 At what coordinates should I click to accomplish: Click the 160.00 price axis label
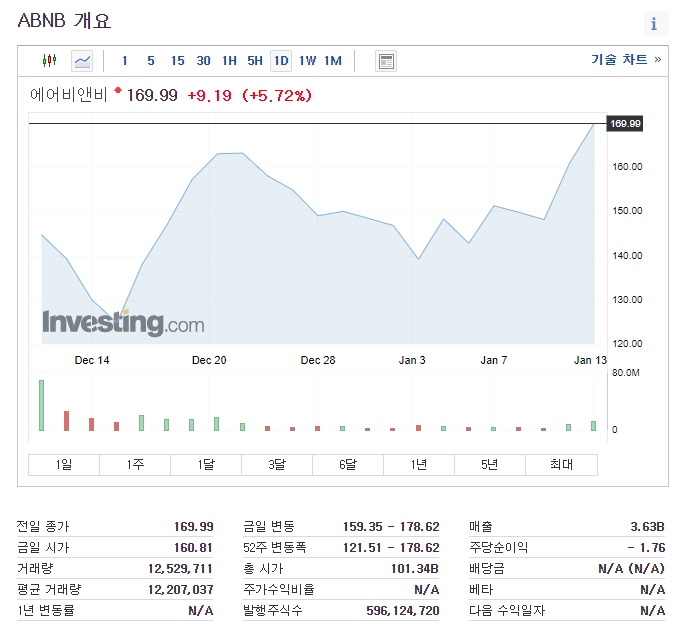click(x=627, y=167)
